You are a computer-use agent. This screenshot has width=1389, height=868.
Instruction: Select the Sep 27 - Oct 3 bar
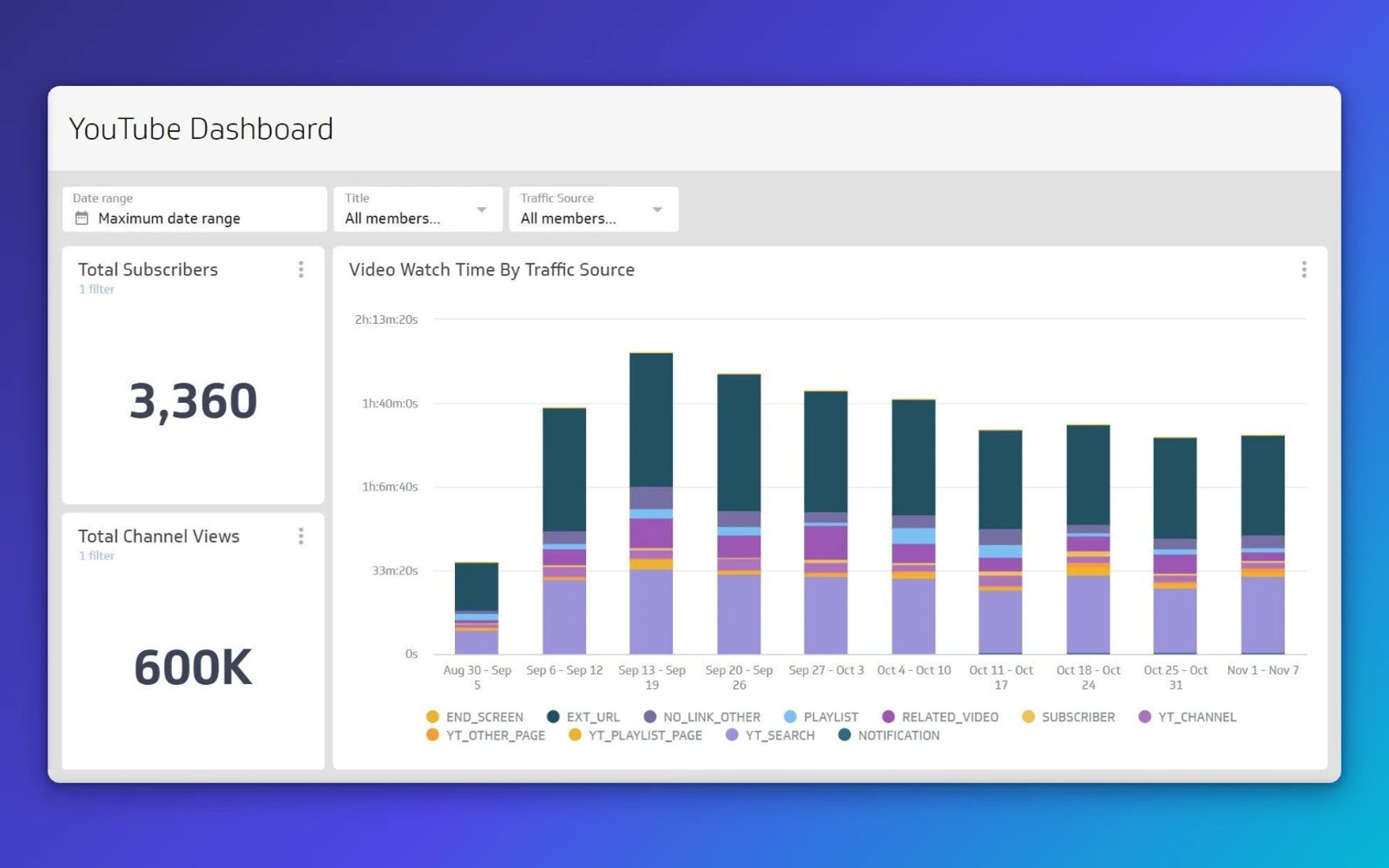(x=826, y=522)
